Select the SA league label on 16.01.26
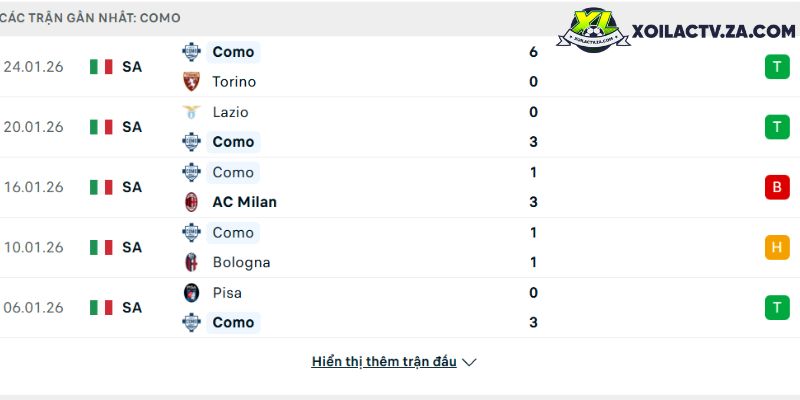Screen dimensions: 800x400 point(132,187)
